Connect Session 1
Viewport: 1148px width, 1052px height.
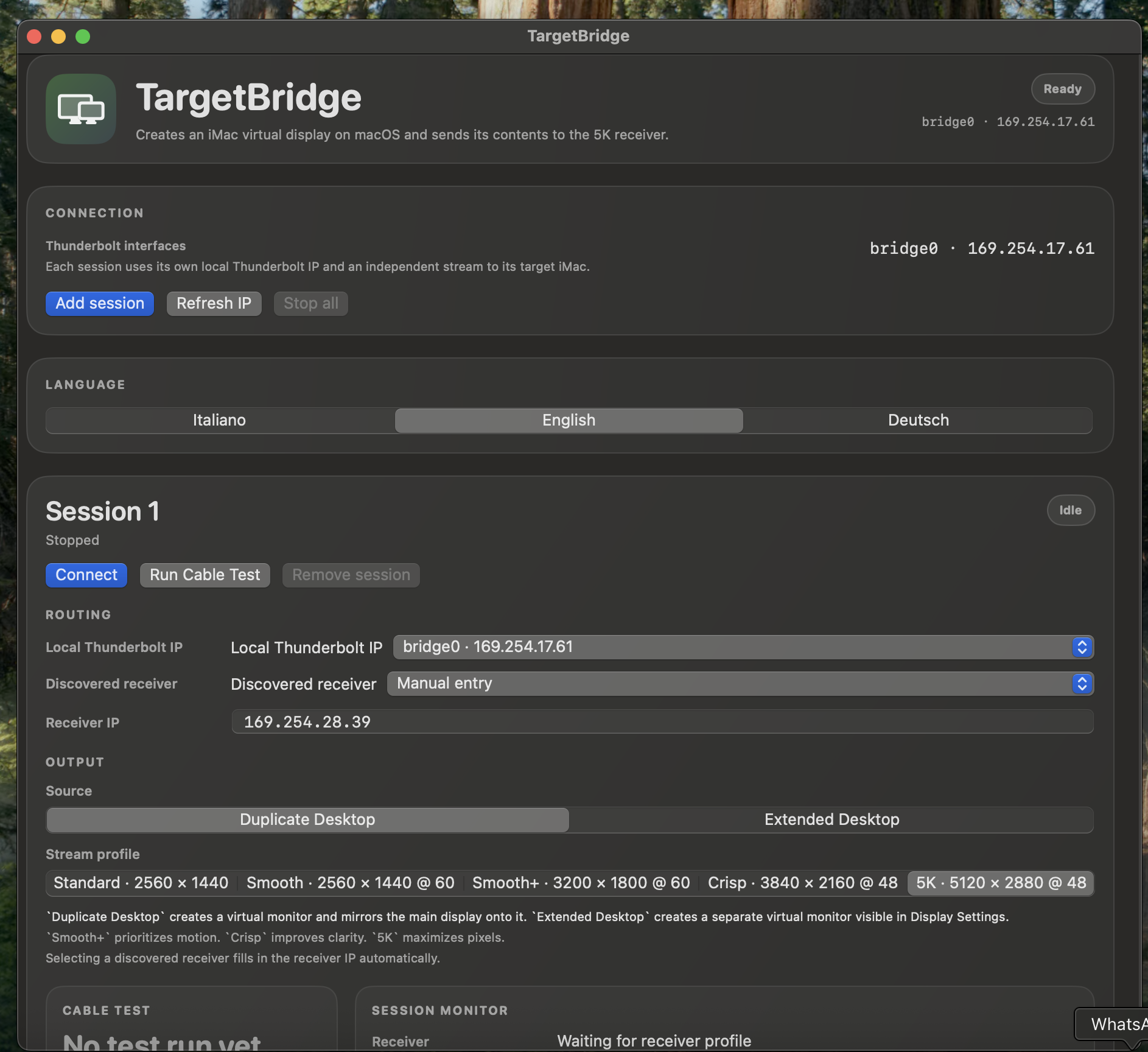[86, 575]
